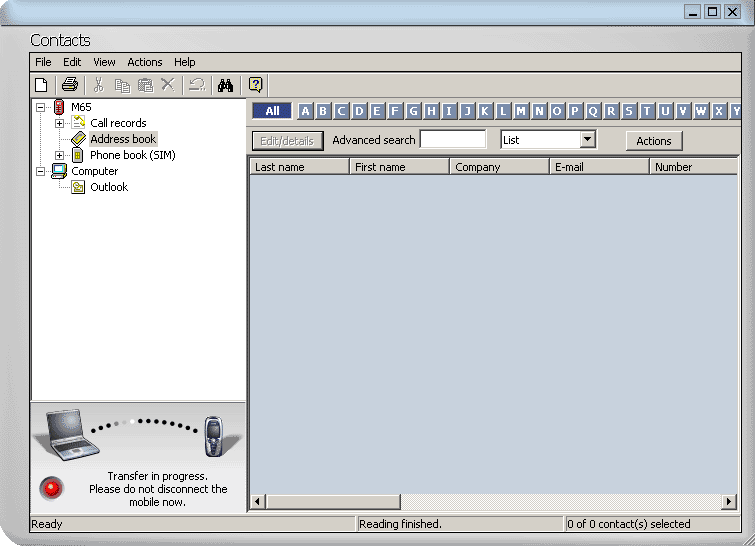
Task: Click the Phone book SIM card icon
Action: click(x=78, y=155)
